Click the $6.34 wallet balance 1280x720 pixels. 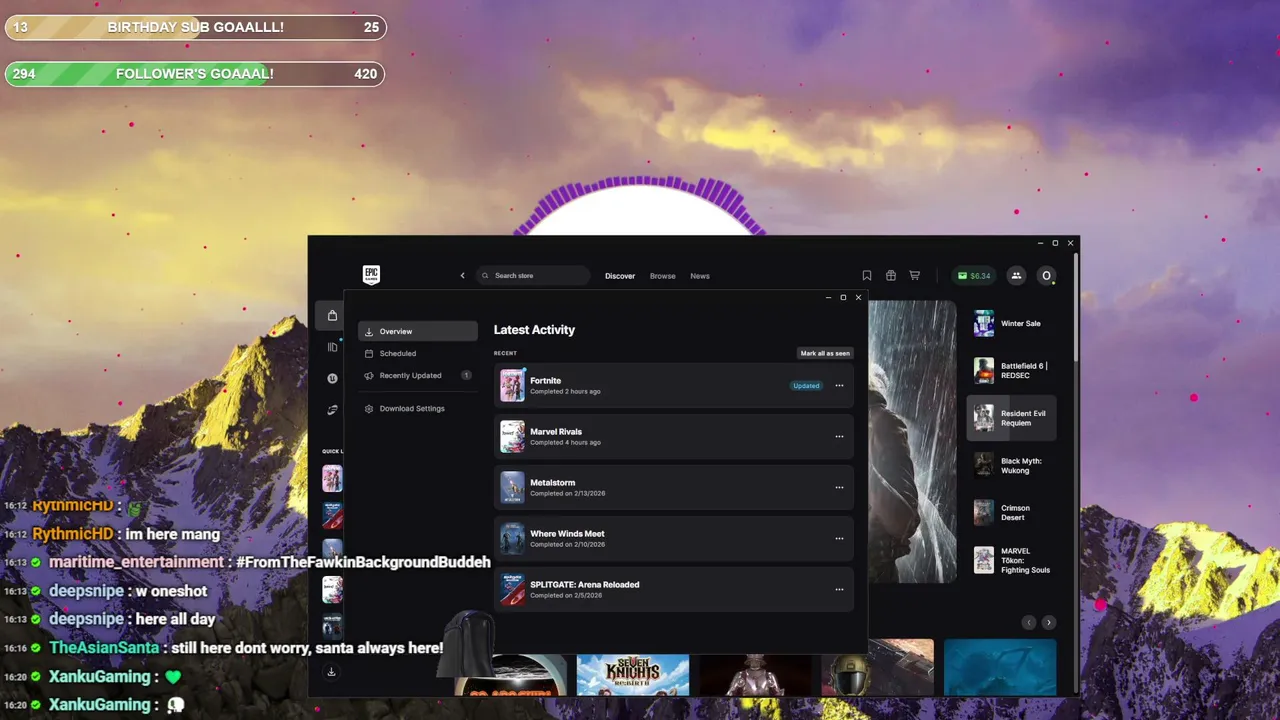974,276
